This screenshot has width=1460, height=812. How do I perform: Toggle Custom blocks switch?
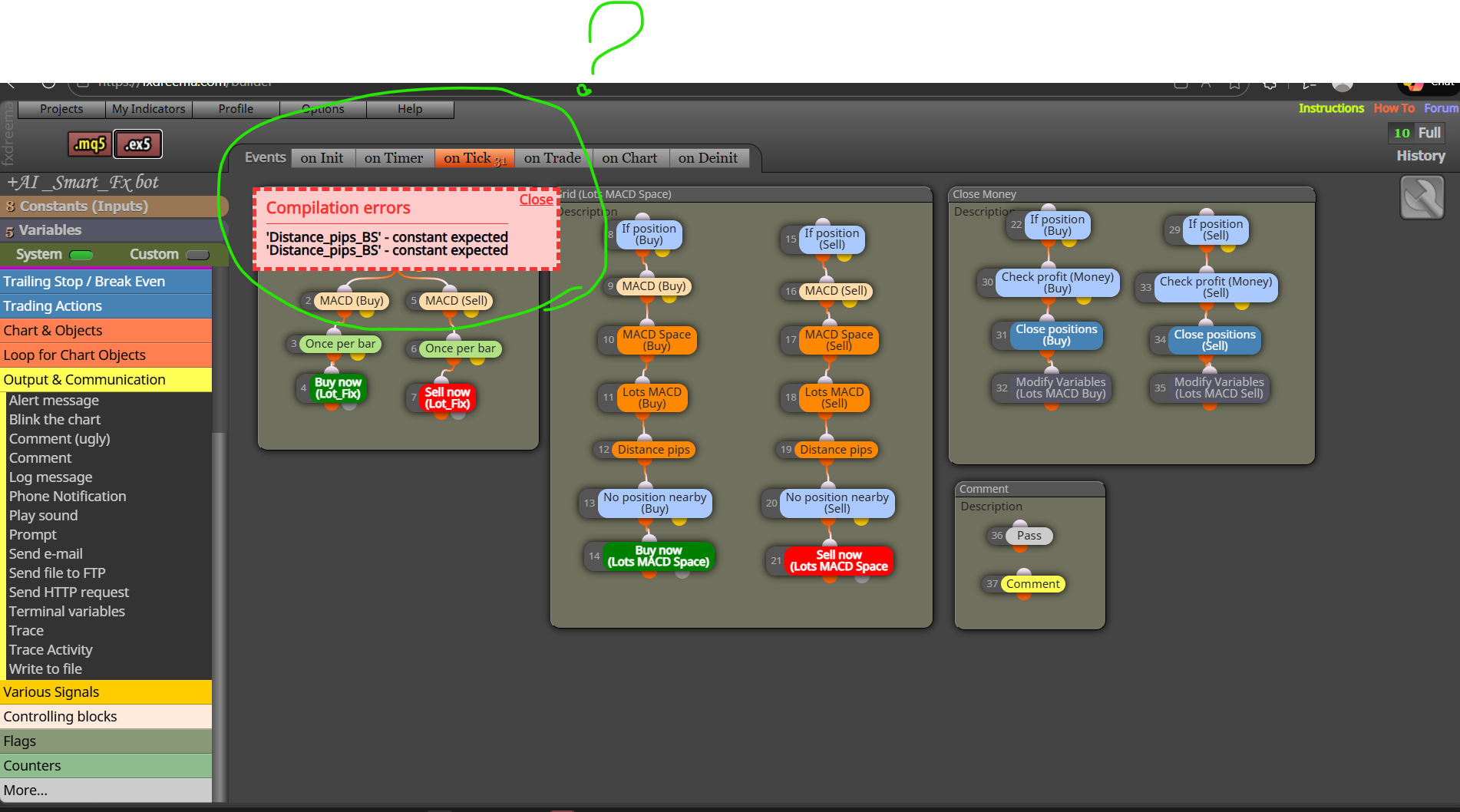[197, 255]
